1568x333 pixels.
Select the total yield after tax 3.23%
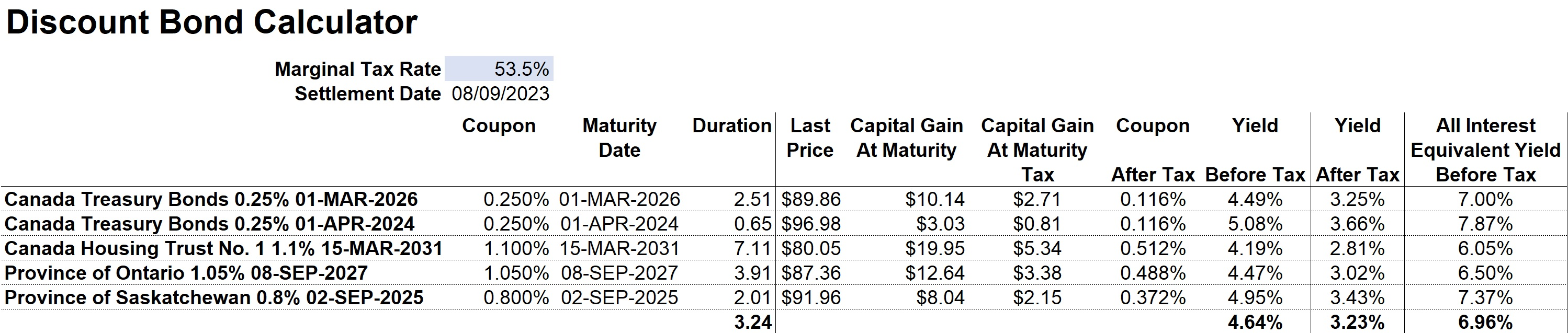pyautogui.click(x=1357, y=322)
